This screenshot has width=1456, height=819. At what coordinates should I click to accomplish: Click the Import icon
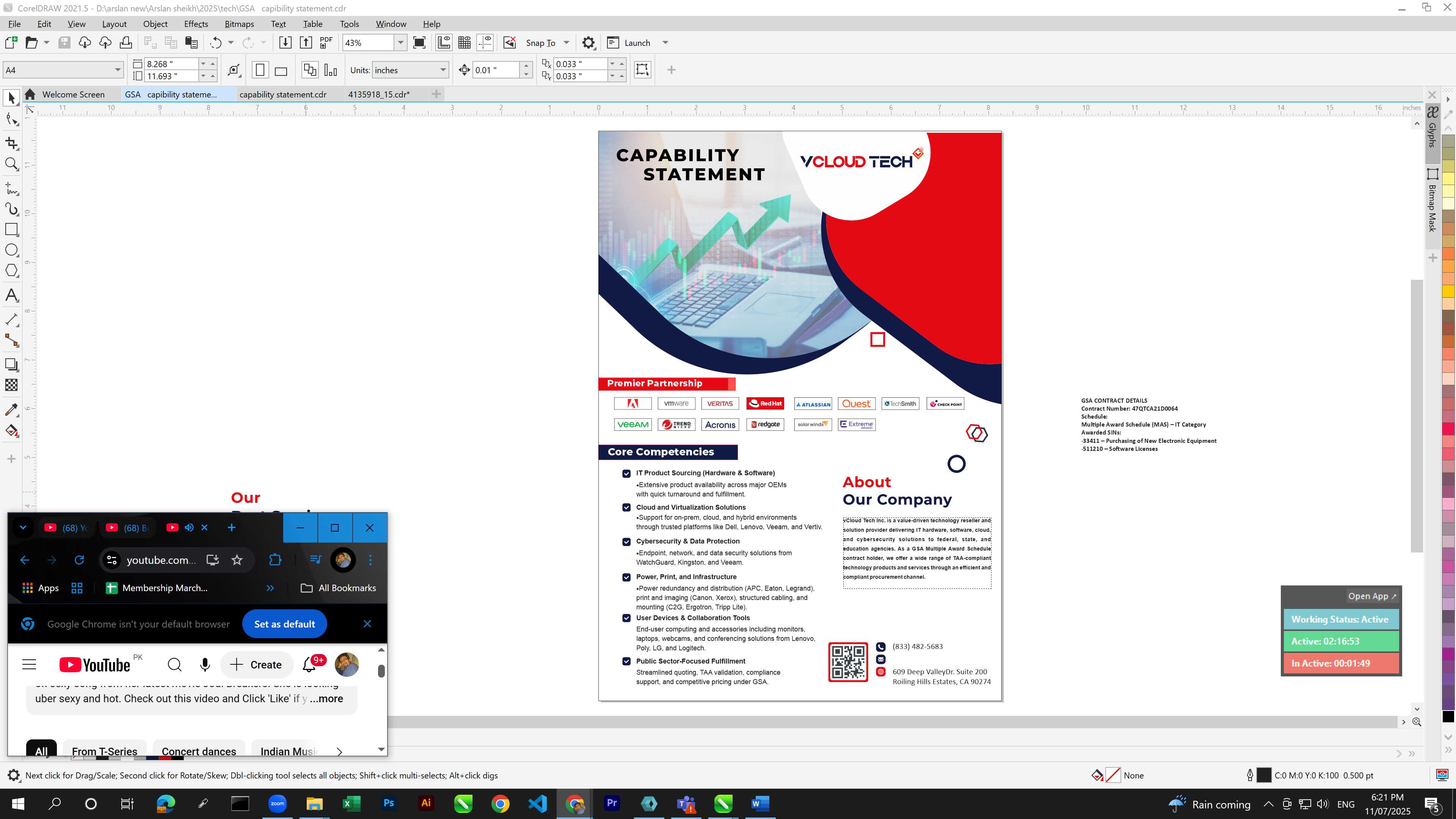coord(286,42)
